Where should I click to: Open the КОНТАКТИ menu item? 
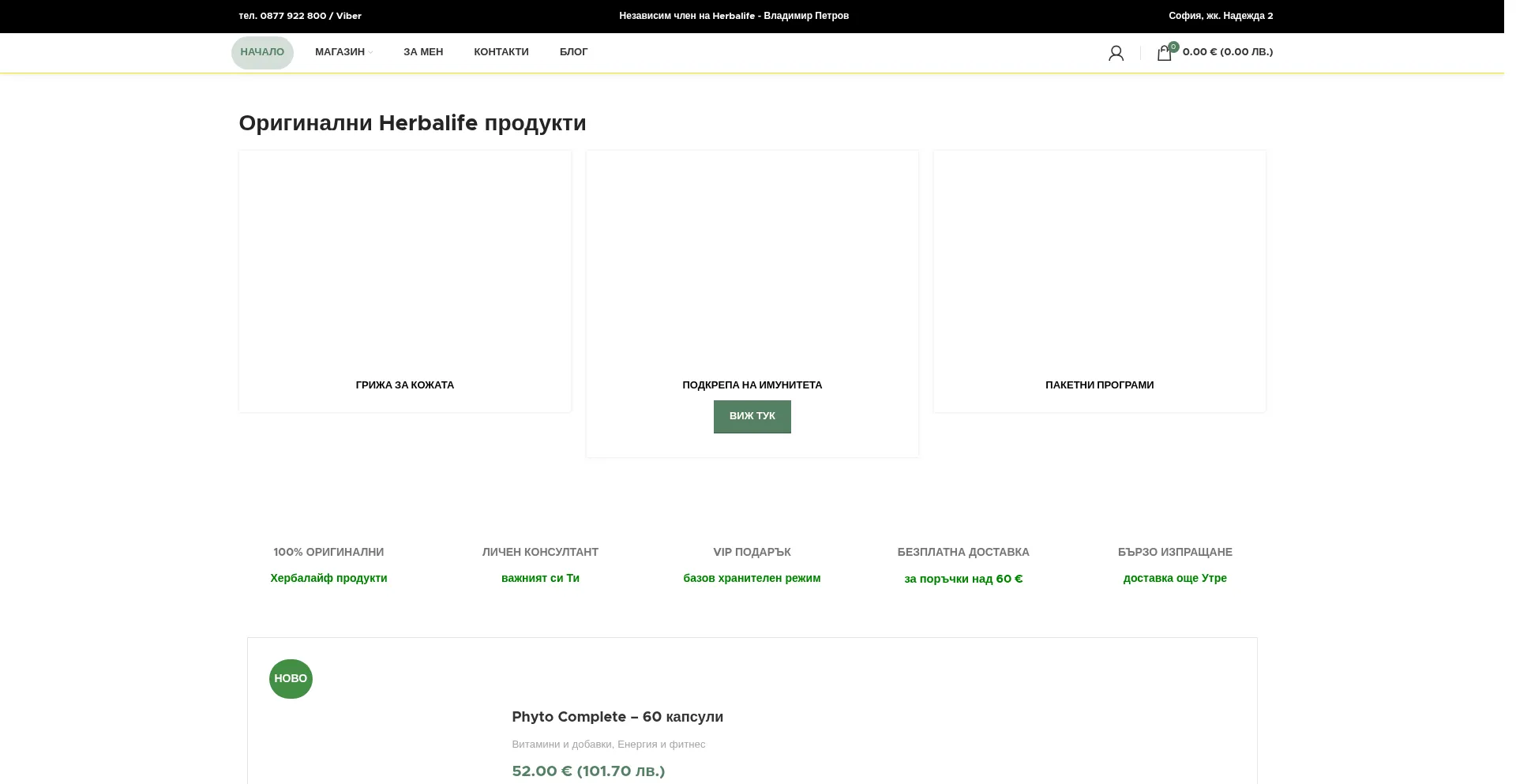[501, 52]
